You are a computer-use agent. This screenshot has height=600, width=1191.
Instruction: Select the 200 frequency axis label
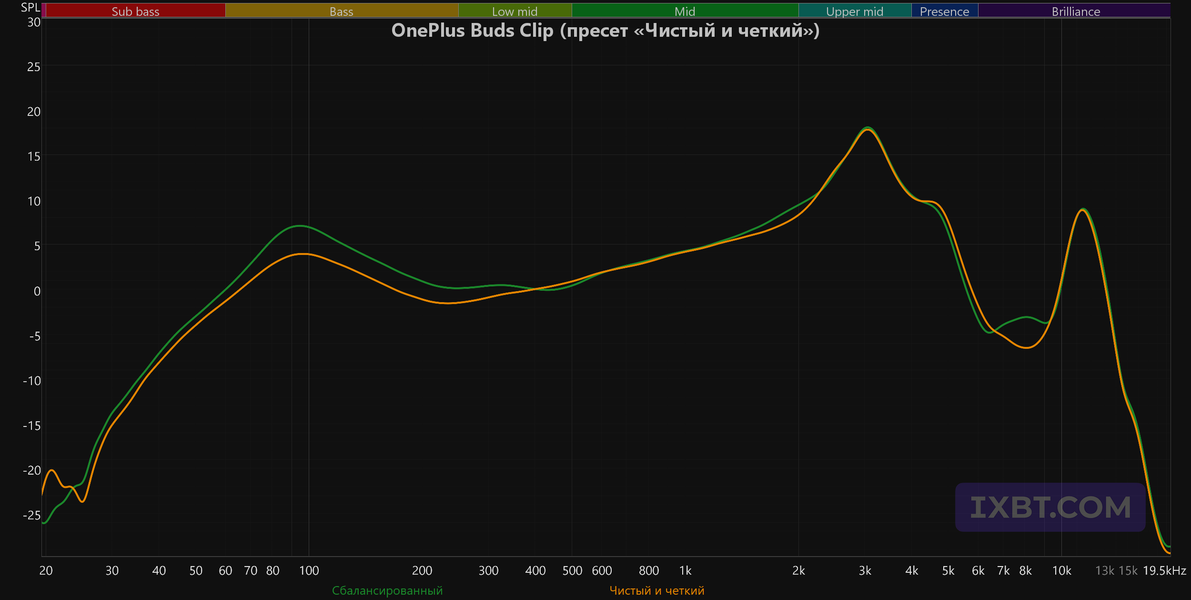[422, 571]
